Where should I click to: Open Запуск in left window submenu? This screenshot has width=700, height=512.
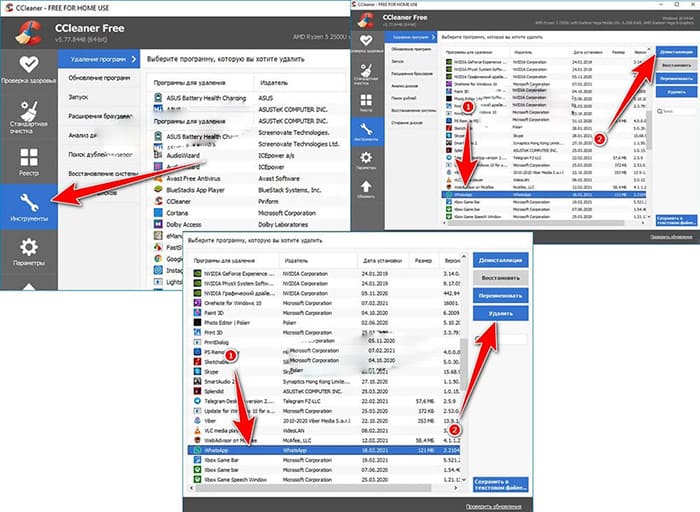(78, 97)
